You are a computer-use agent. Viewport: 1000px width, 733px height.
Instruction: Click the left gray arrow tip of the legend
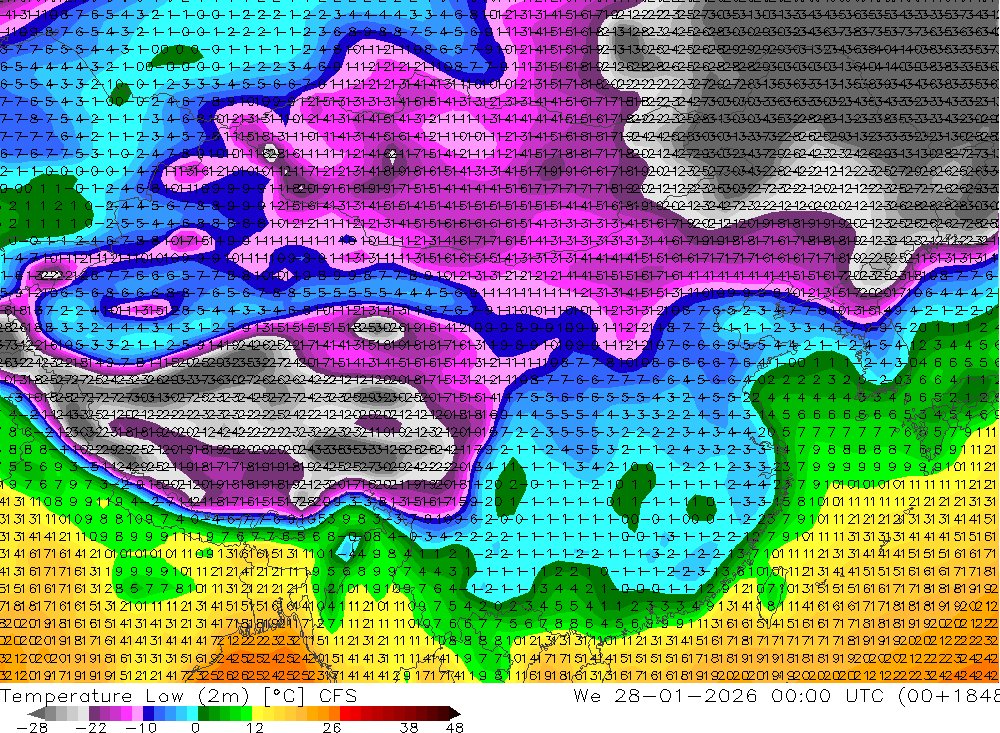36,713
